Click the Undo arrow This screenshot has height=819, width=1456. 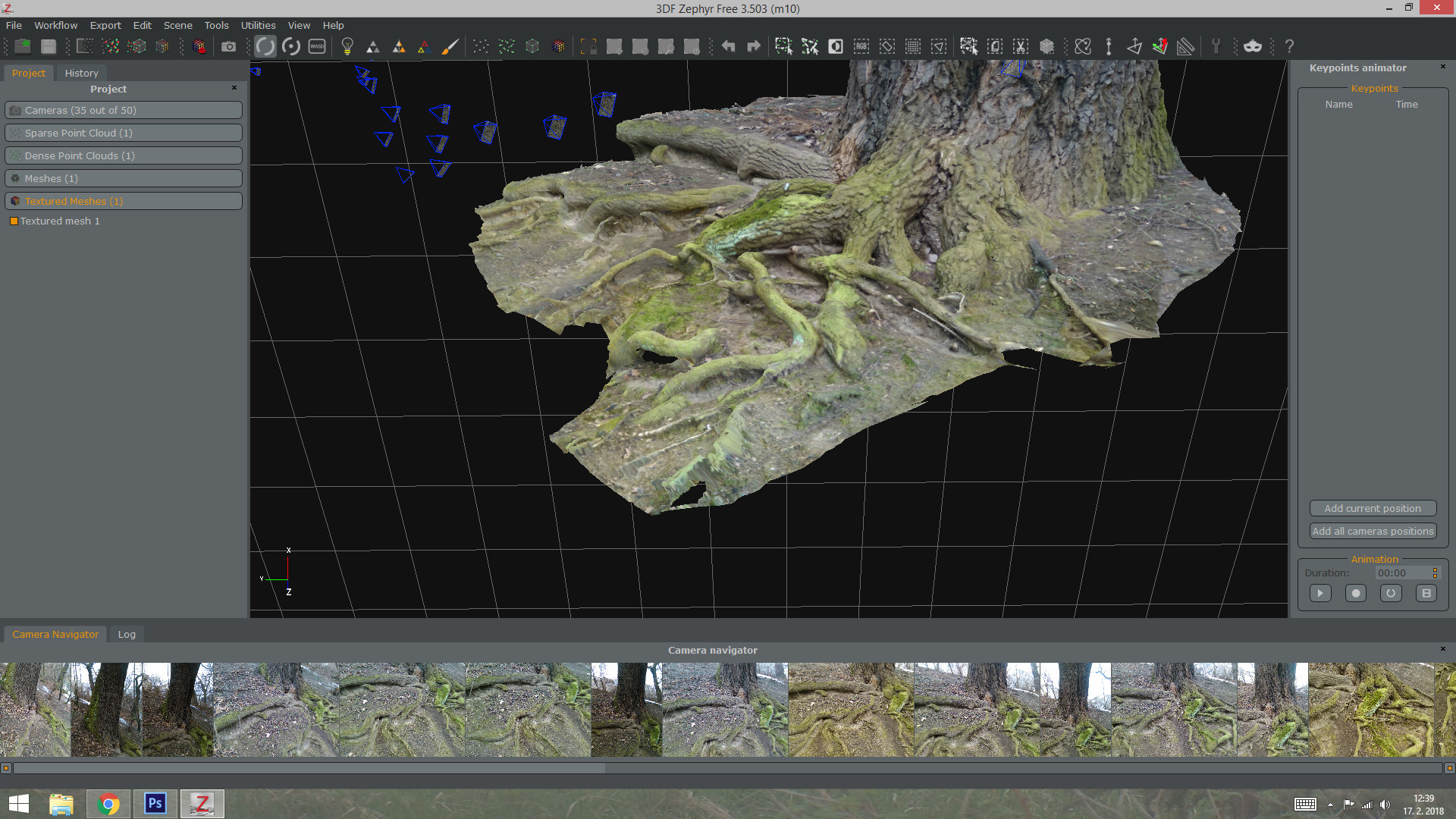coord(728,46)
